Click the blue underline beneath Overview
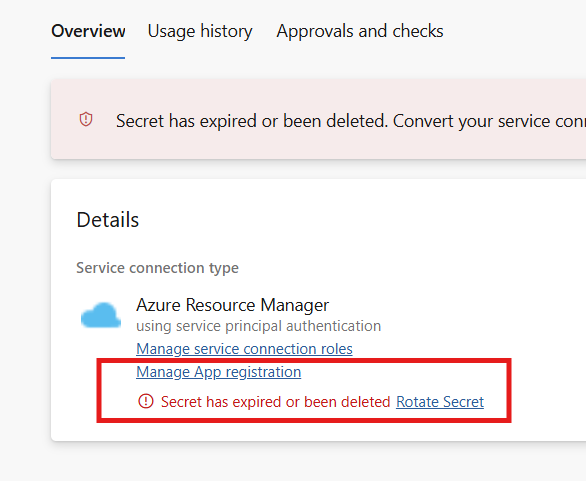The image size is (586, 481). 88,58
